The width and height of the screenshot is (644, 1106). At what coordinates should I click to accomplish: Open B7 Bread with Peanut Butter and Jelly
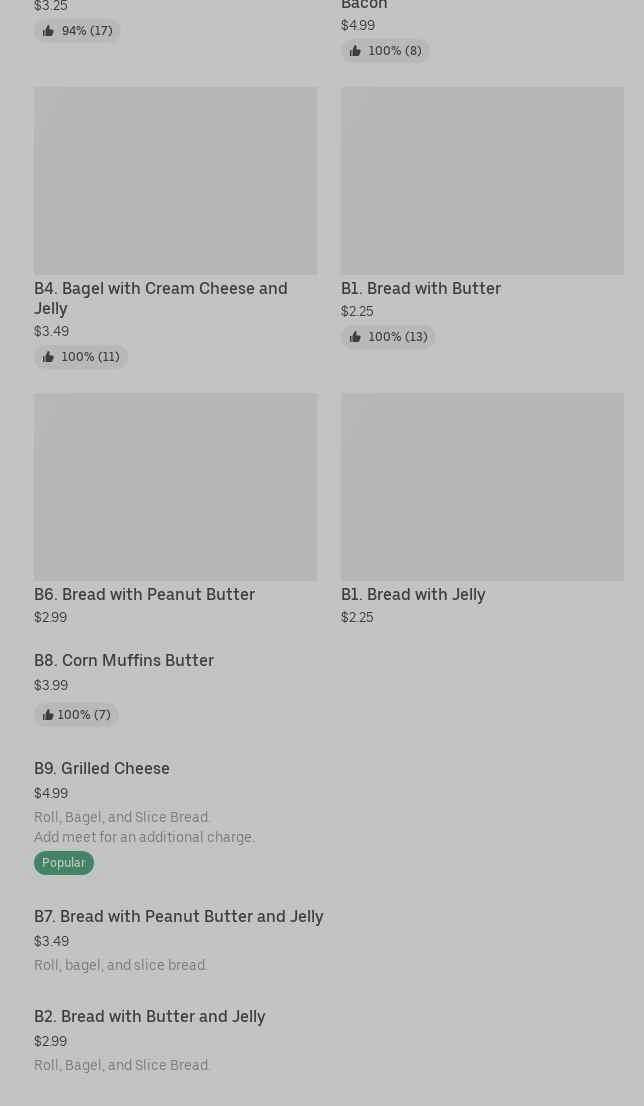(178, 916)
